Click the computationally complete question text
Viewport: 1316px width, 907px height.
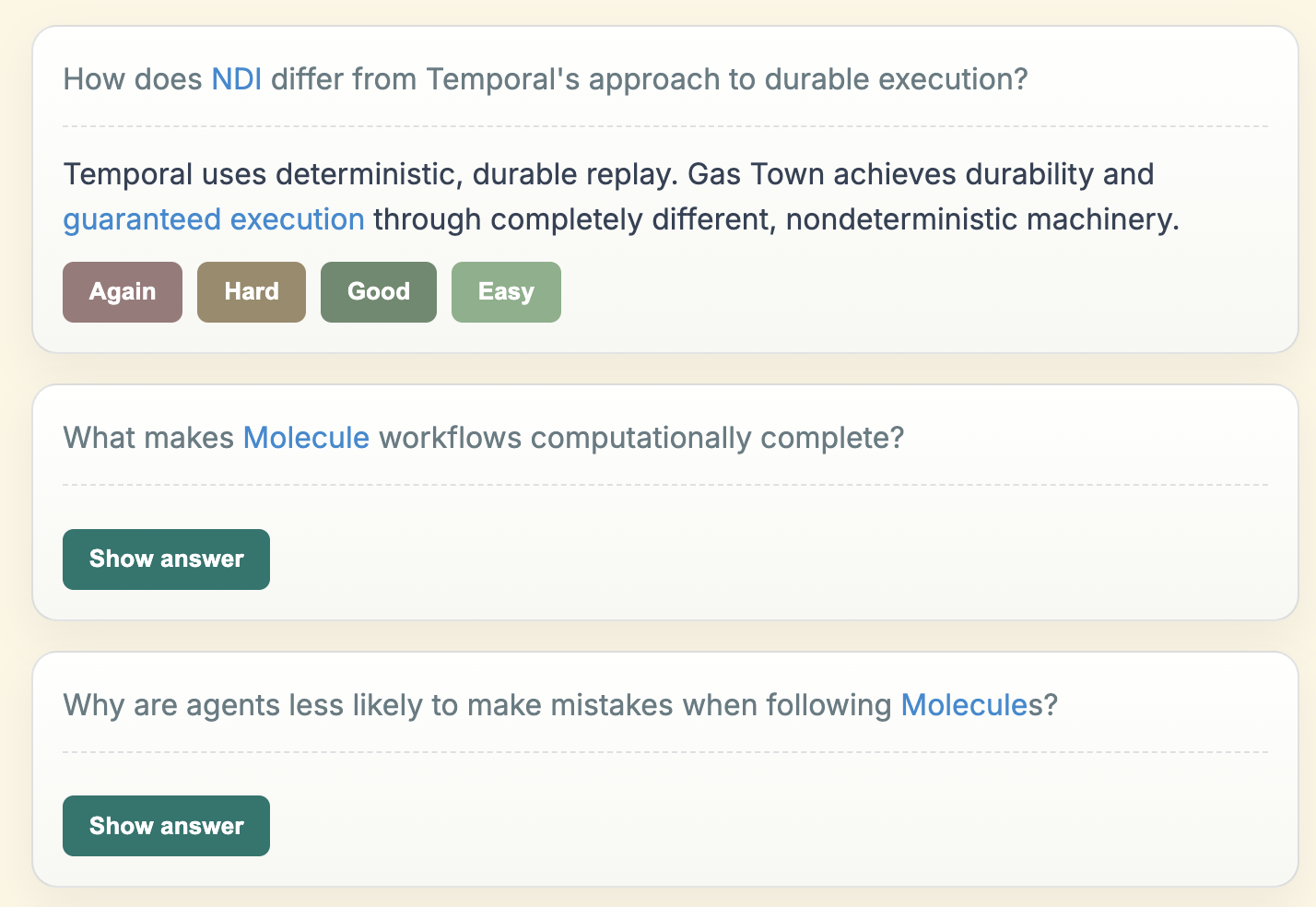(484, 437)
